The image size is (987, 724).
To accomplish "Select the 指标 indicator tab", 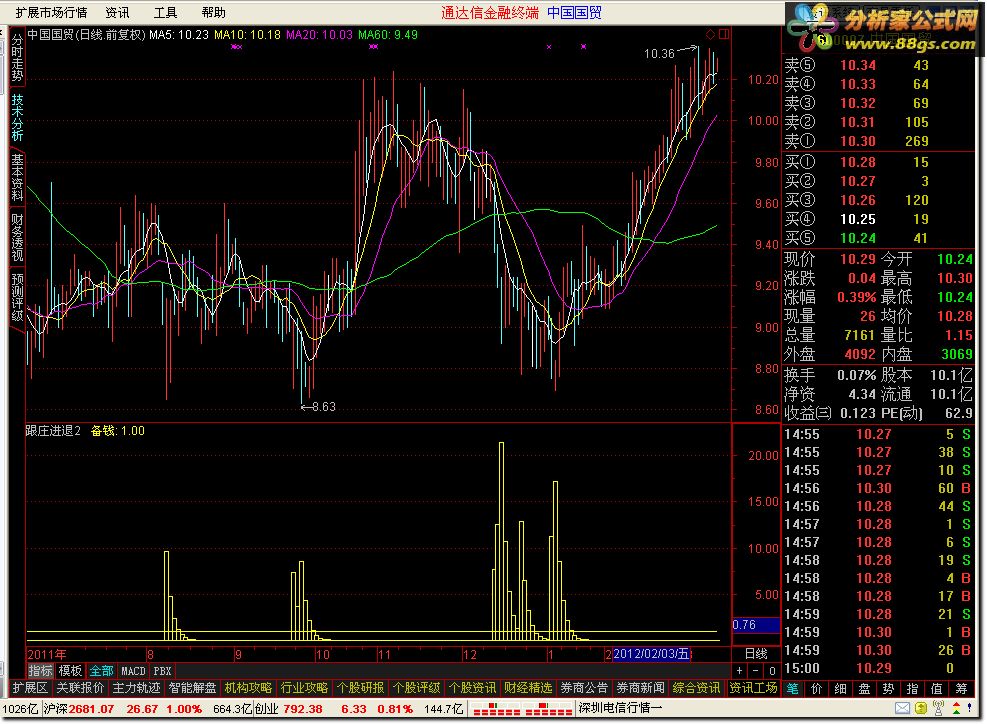I will tap(40, 671).
